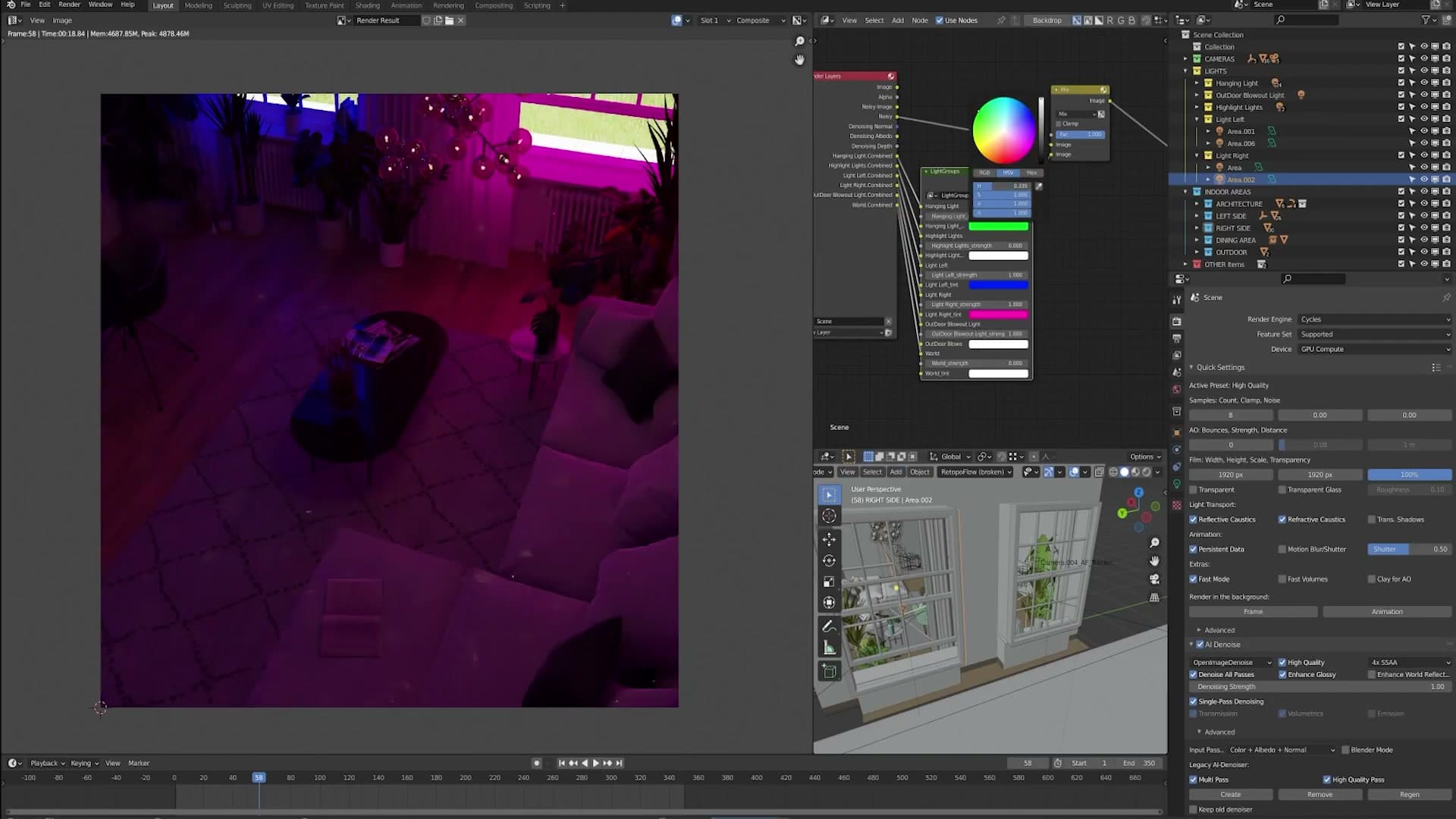The height and width of the screenshot is (819, 1456).
Task: Toggle the Persistent Data checkbox
Action: pyautogui.click(x=1193, y=549)
